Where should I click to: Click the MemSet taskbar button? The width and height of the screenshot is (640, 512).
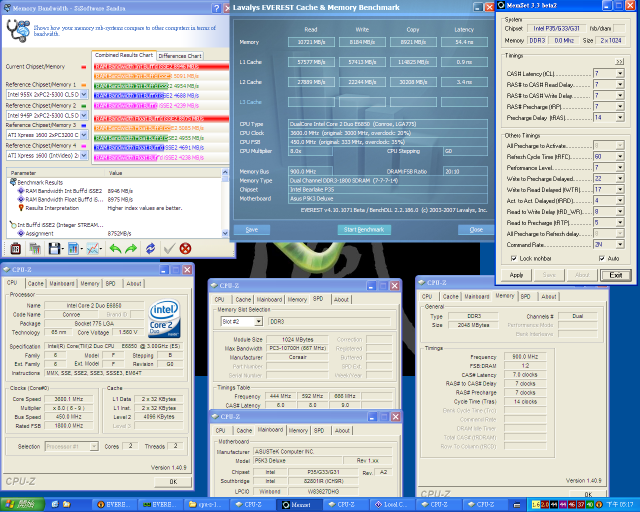[x=299, y=505]
